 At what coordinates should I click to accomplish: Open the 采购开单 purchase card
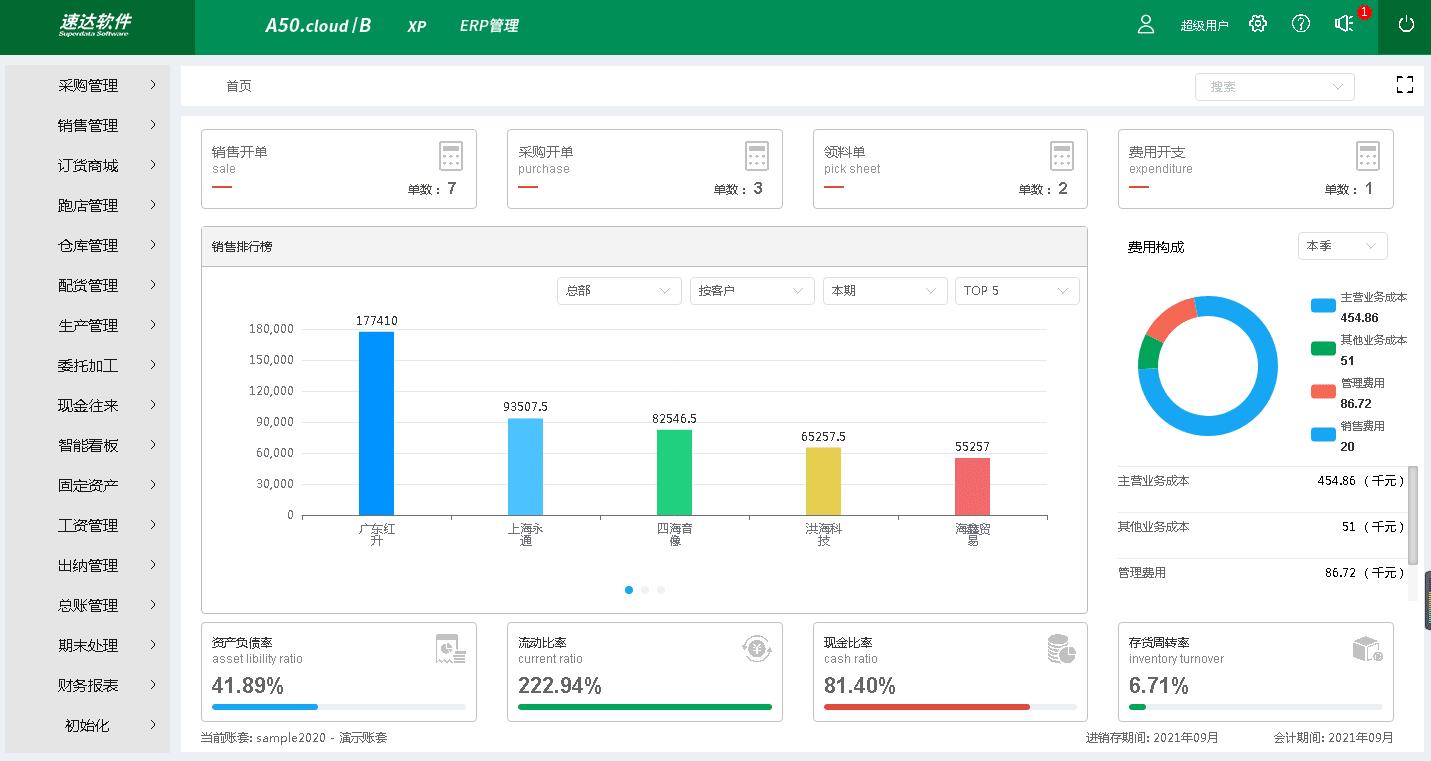[644, 169]
